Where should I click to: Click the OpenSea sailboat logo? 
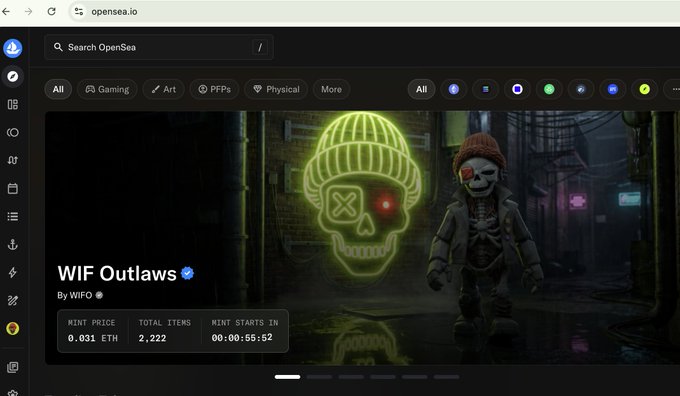13,48
